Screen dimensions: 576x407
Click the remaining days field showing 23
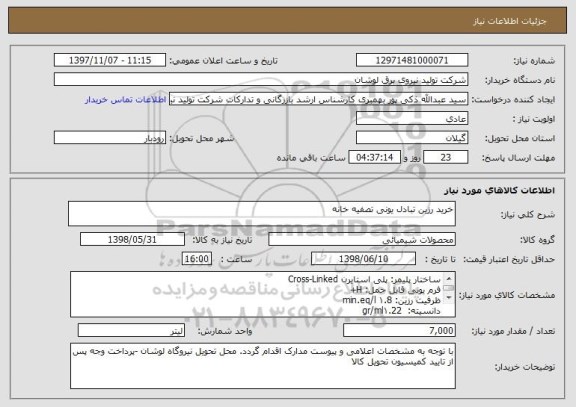click(x=446, y=157)
